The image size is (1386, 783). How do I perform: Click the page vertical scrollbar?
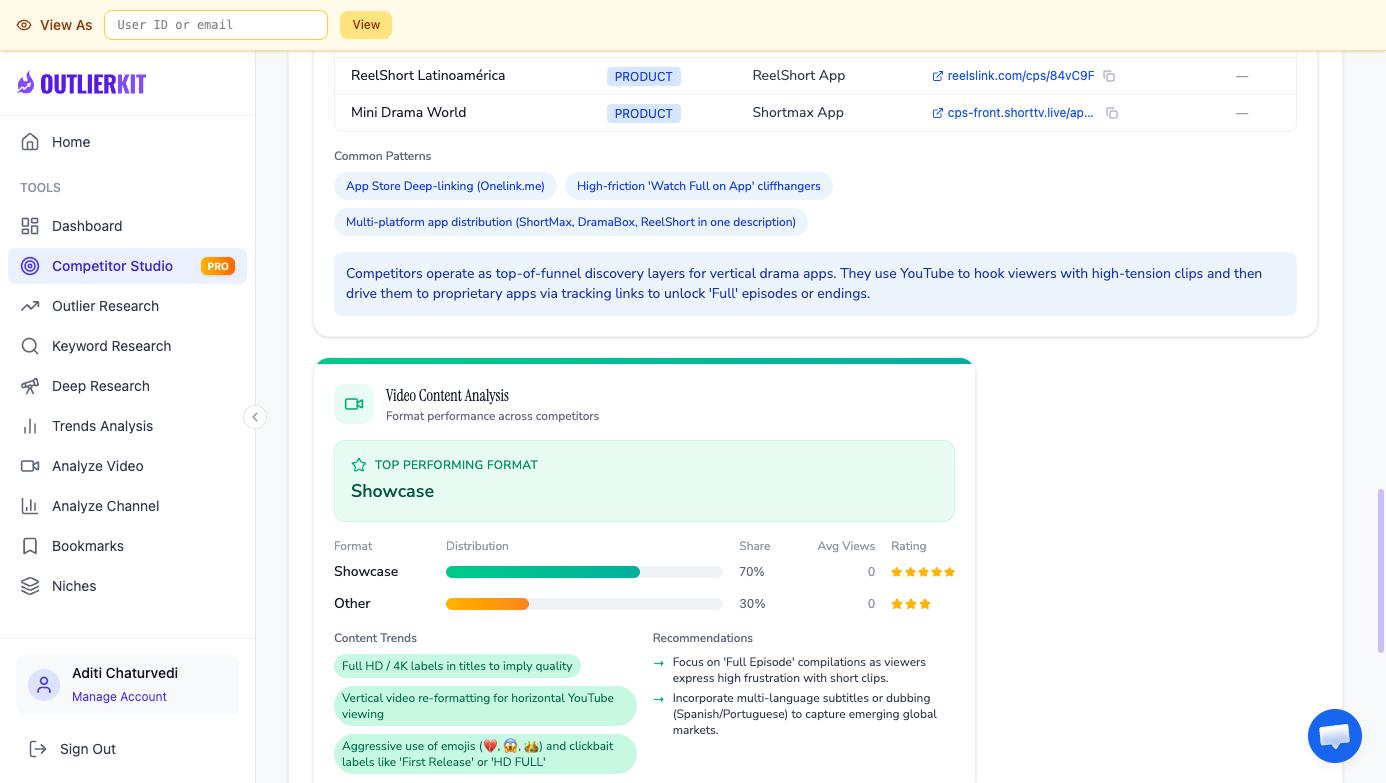coord(1380,570)
